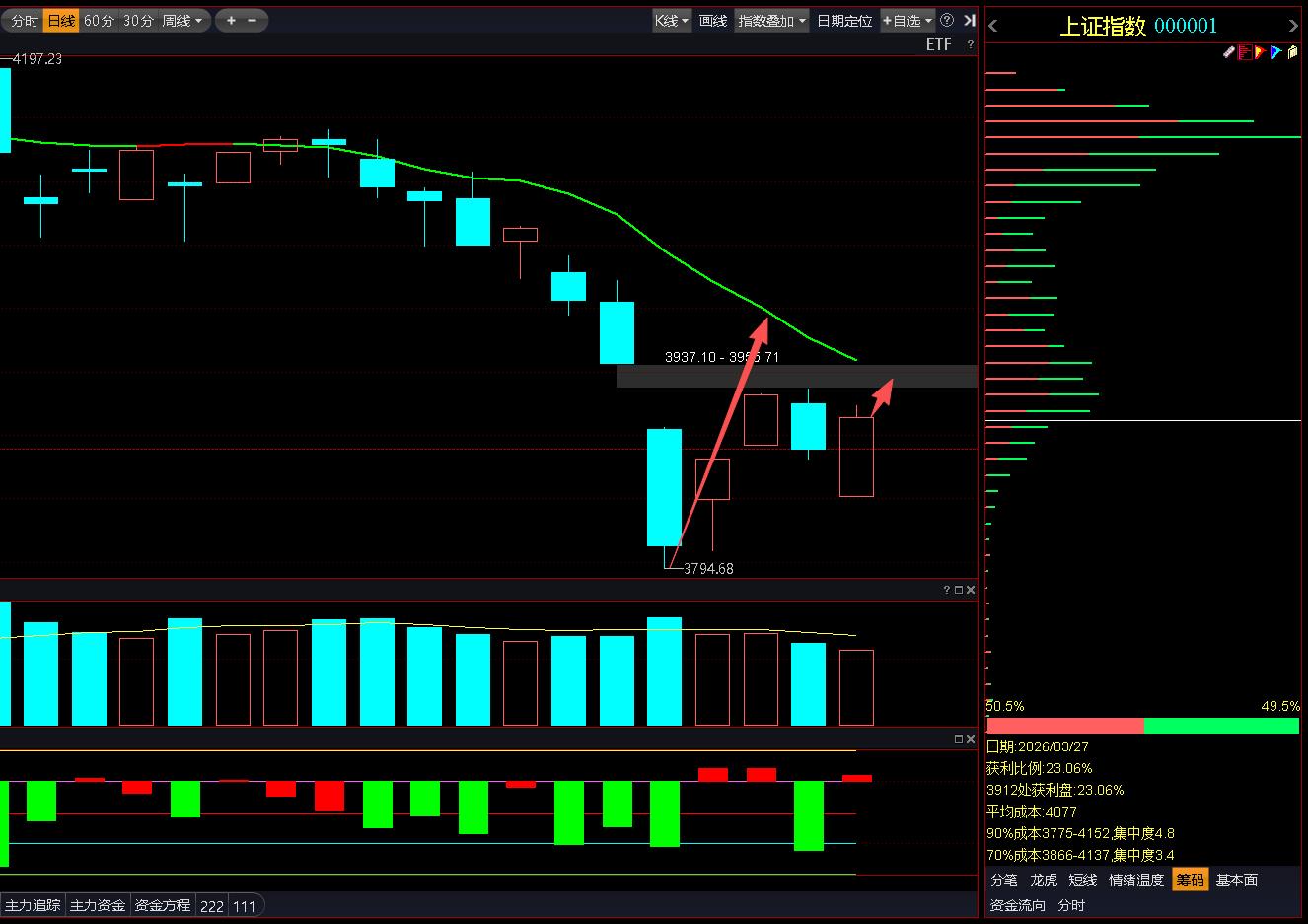This screenshot has width=1308, height=924.
Task: Click the red portion of profit ratio bar
Action: pos(1064,726)
